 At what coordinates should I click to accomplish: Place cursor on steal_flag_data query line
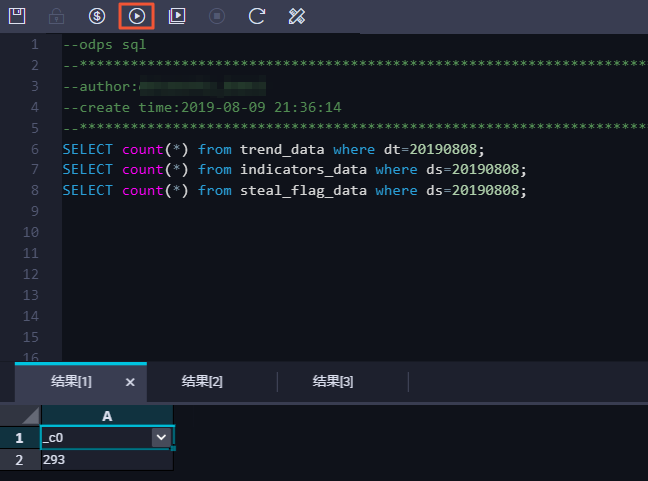294,190
